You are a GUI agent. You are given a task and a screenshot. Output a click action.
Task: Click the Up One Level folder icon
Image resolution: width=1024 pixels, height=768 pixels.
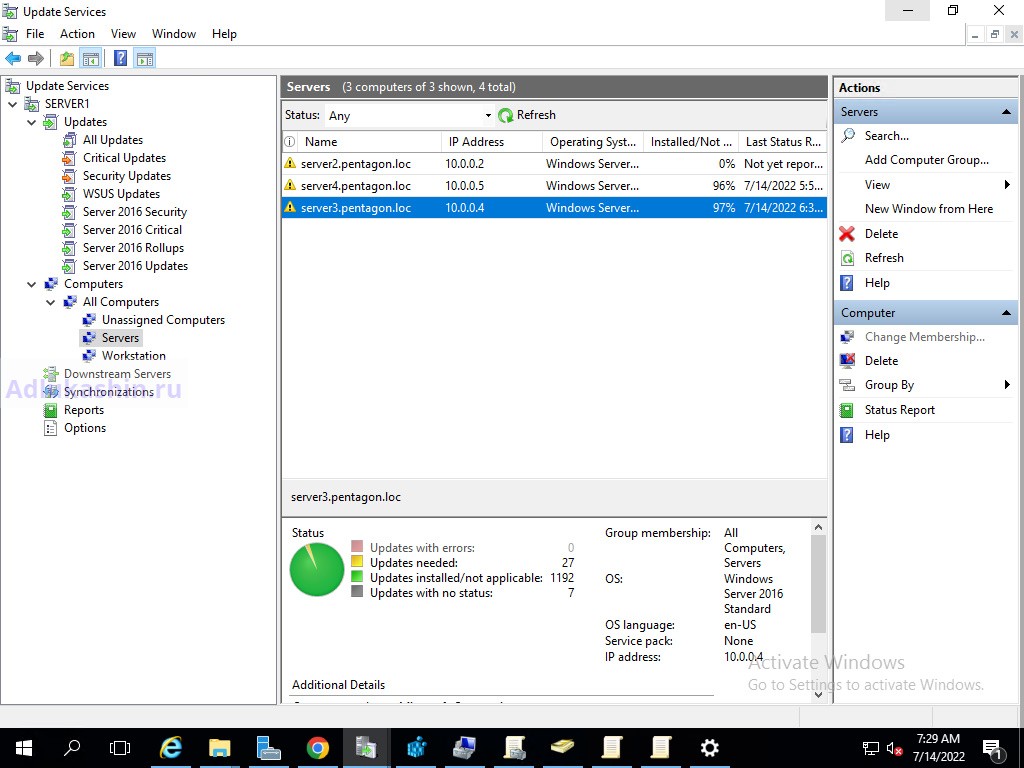(67, 59)
